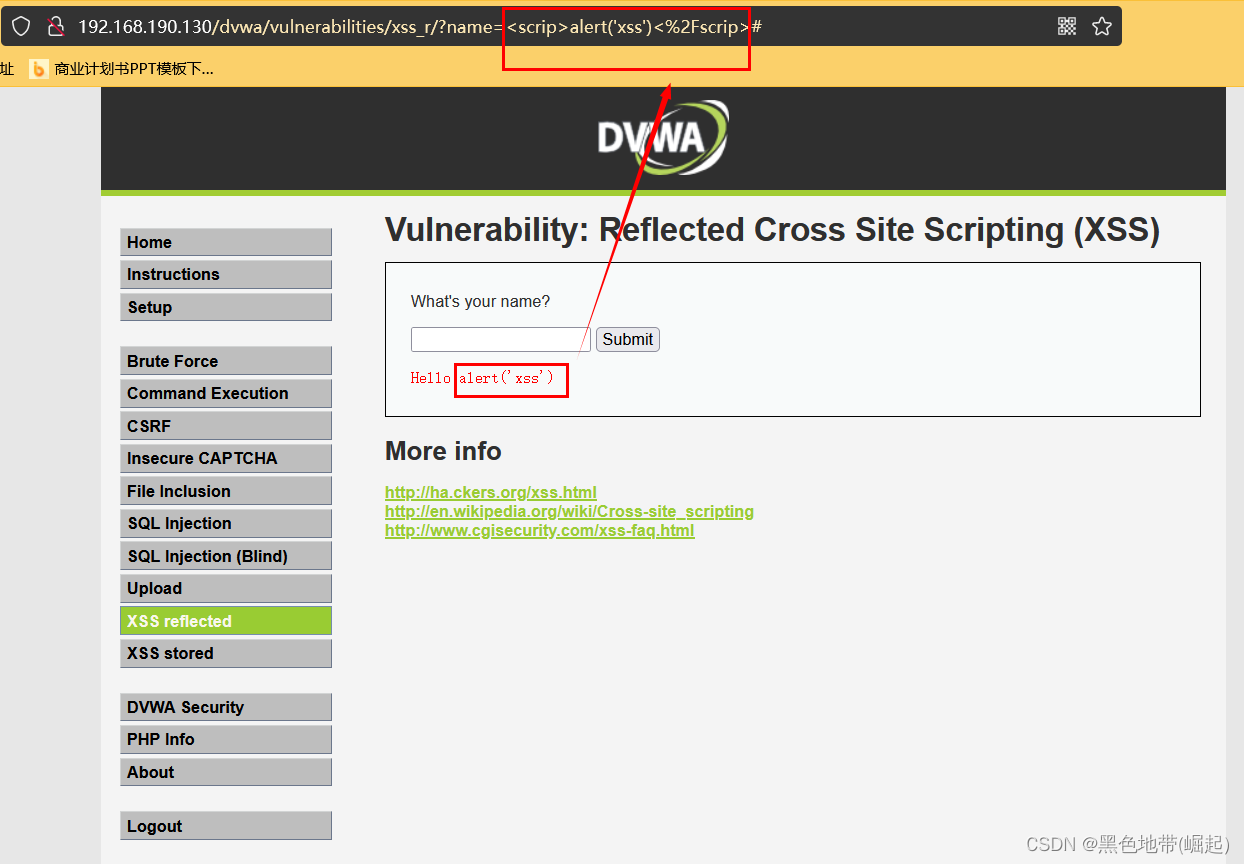Navigate to the Instructions section

225,274
